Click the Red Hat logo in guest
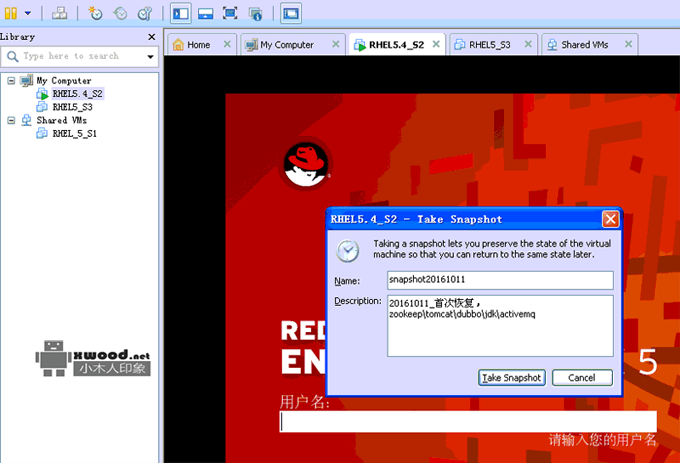This screenshot has width=680, height=463. pos(306,165)
